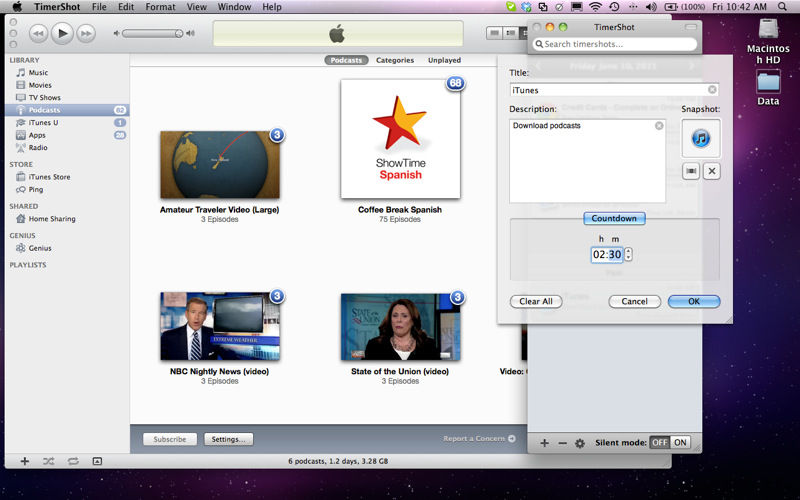
Task: Adjust the iTunes volume slider
Action: [x=153, y=34]
